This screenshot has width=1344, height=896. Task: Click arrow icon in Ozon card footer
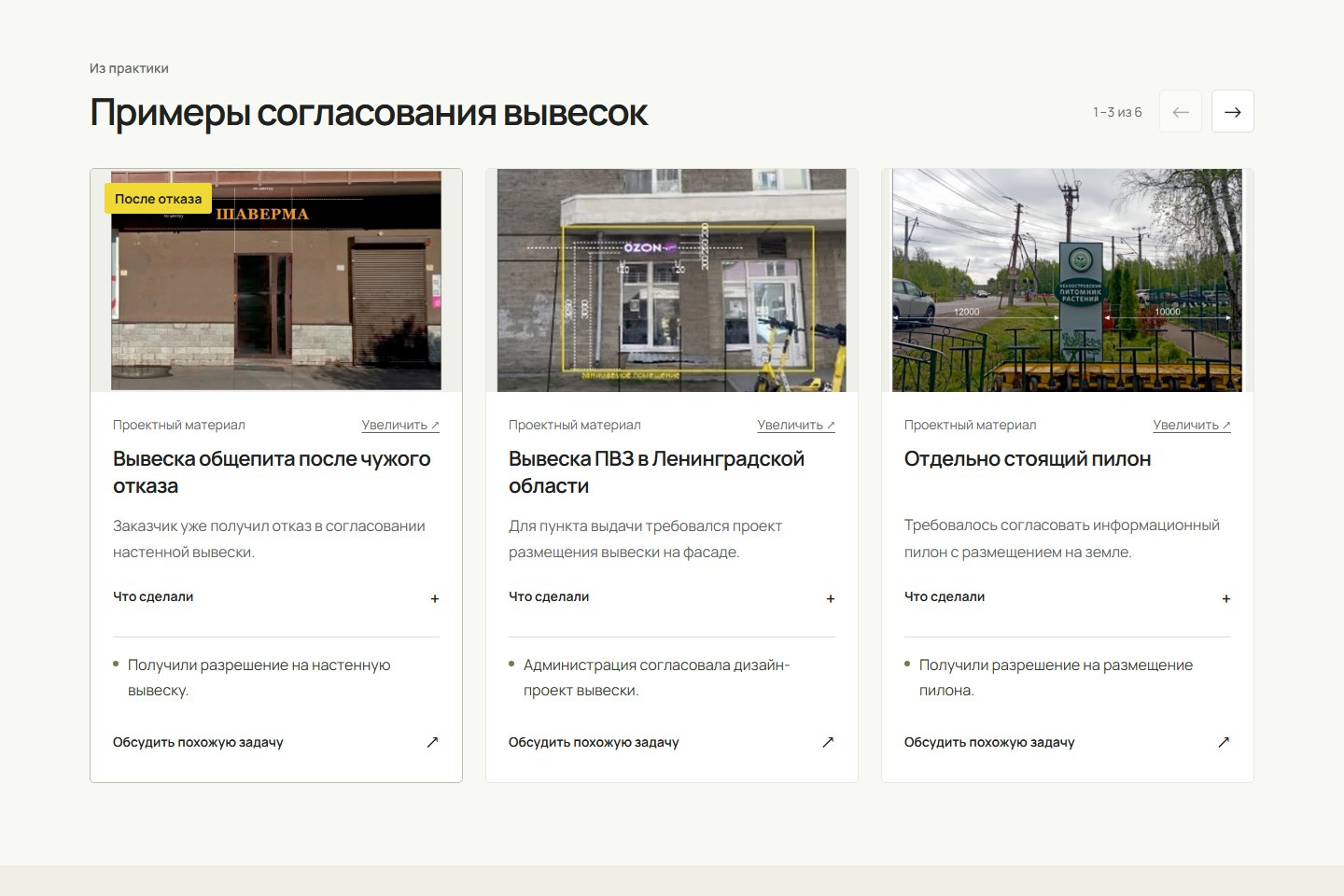[828, 742]
